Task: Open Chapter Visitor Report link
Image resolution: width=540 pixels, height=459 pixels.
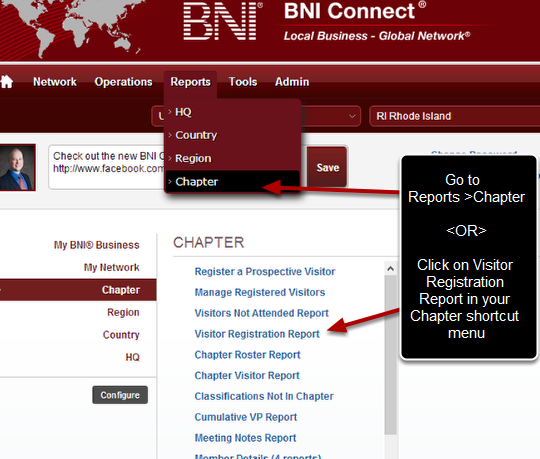Action: (x=247, y=375)
